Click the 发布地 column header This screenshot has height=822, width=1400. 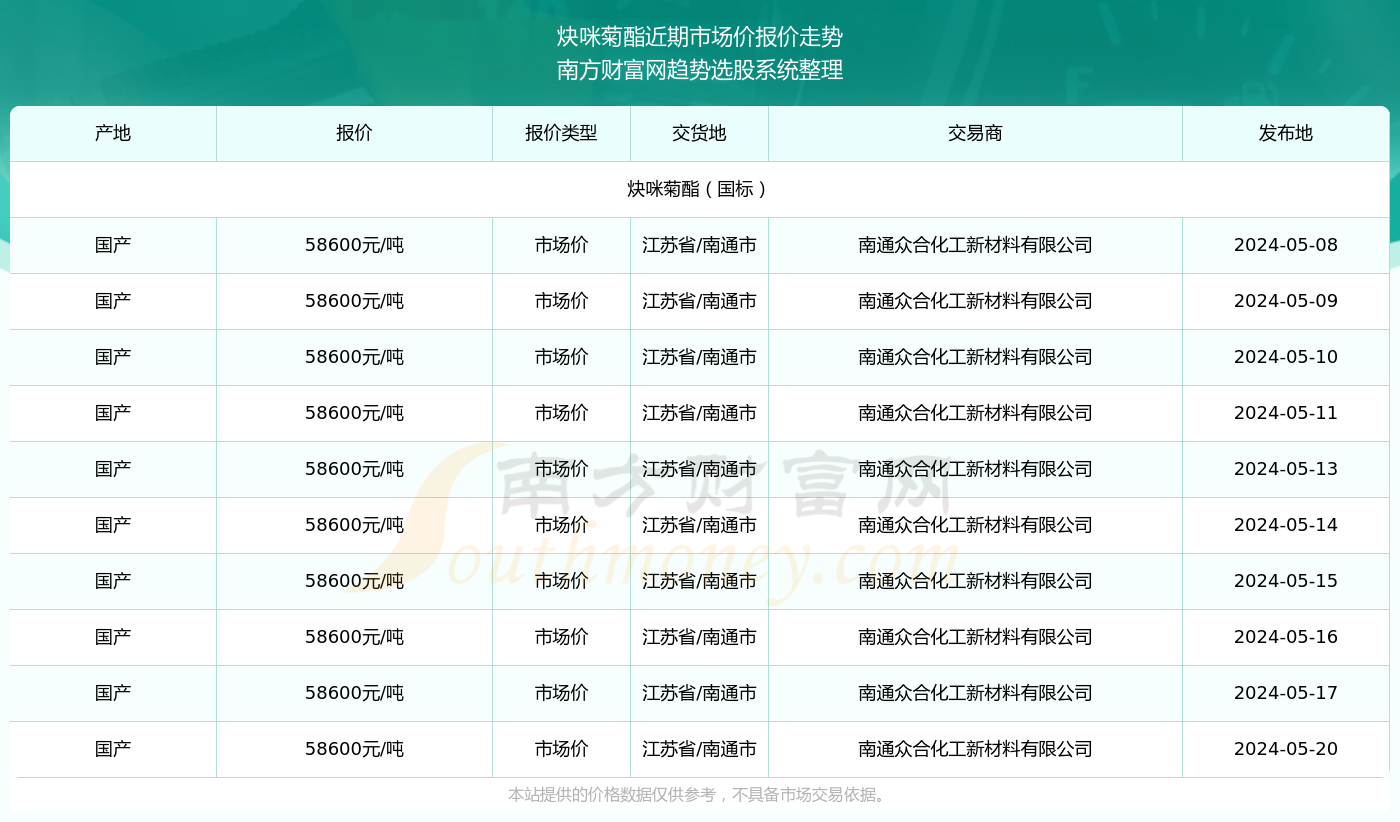(1286, 133)
